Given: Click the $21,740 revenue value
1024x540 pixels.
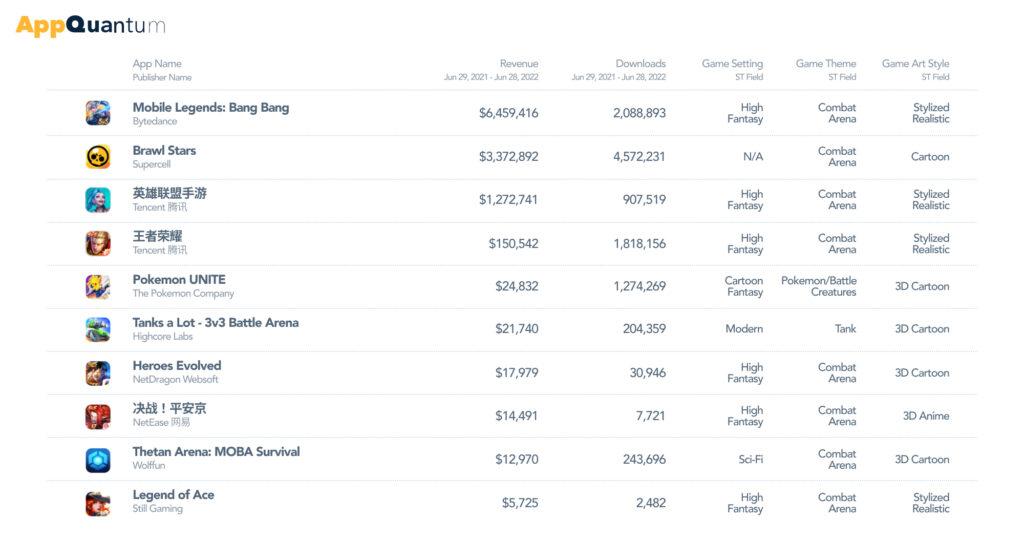Looking at the screenshot, I should pyautogui.click(x=517, y=329).
